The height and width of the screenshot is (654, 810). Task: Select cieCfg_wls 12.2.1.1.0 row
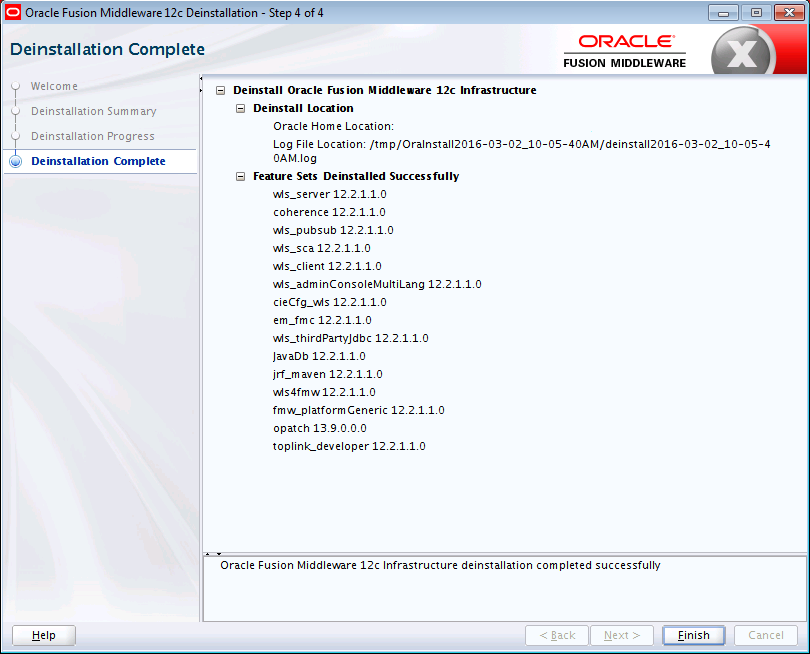tap(330, 302)
